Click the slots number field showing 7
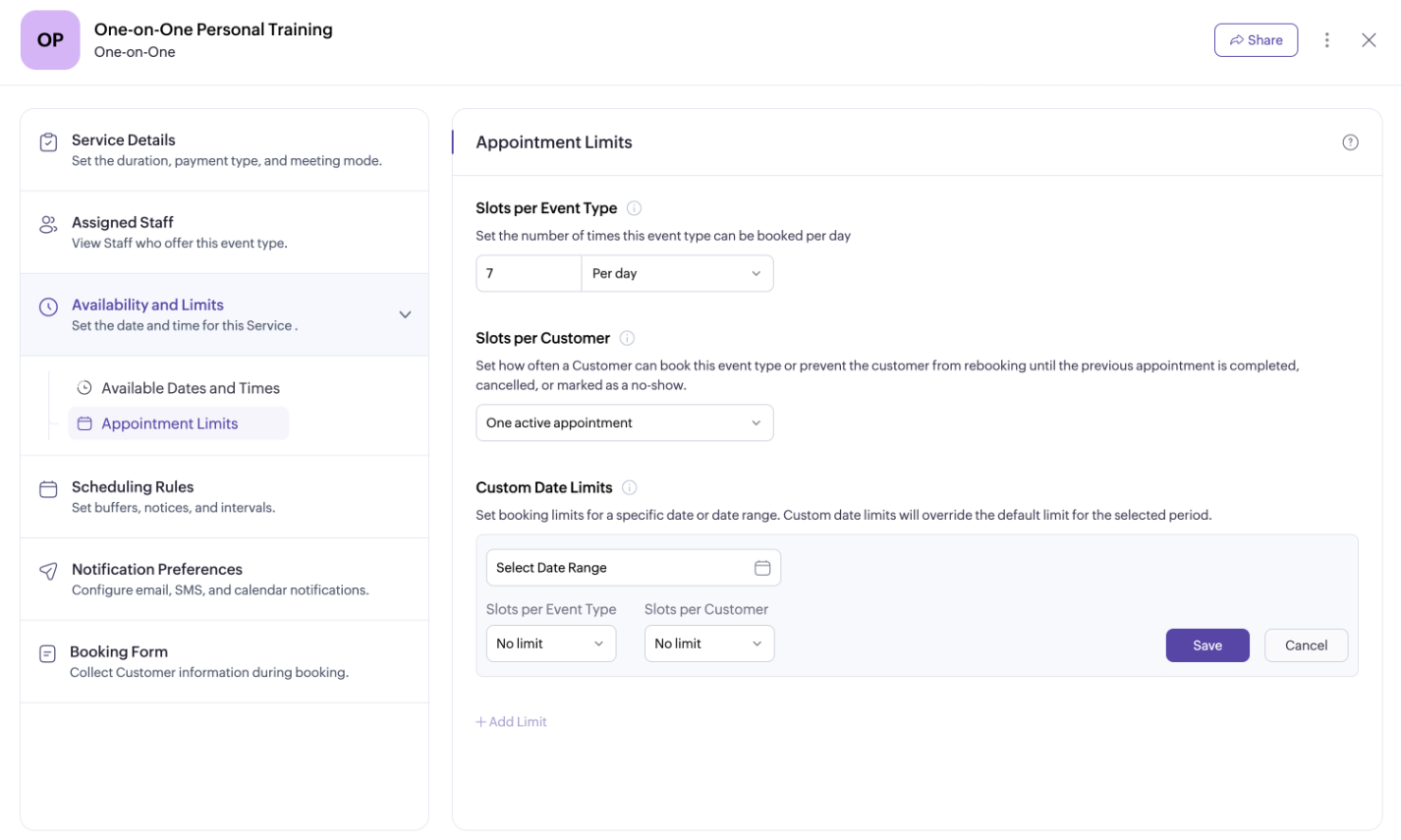This screenshot has height=840, width=1401. coord(529,273)
